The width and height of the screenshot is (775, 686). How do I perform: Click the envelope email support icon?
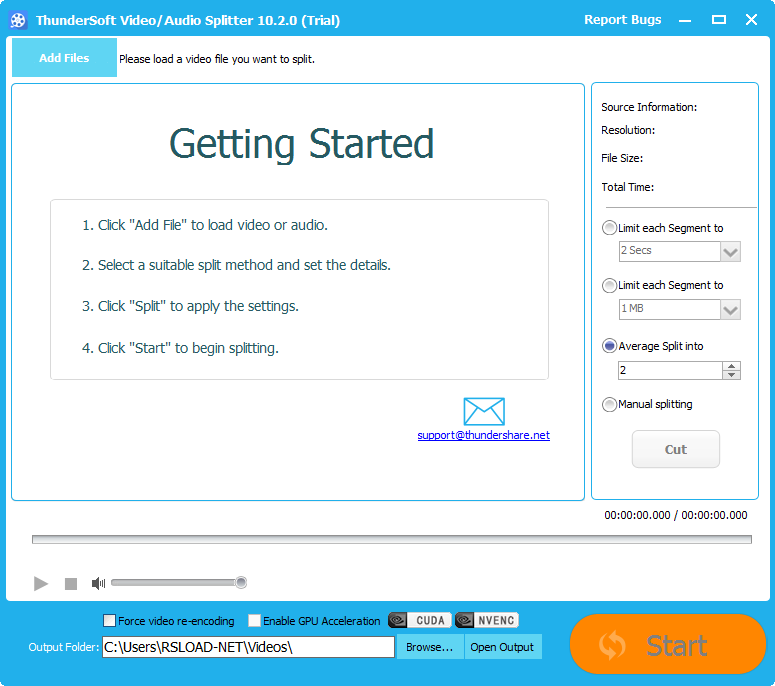point(484,411)
